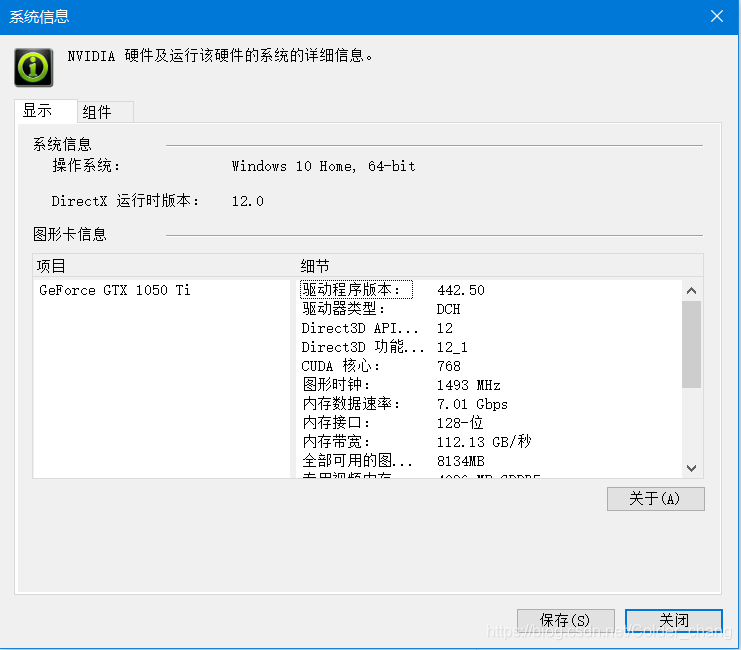
Task: Click the details list scroll up arrow
Action: pyautogui.click(x=691, y=290)
